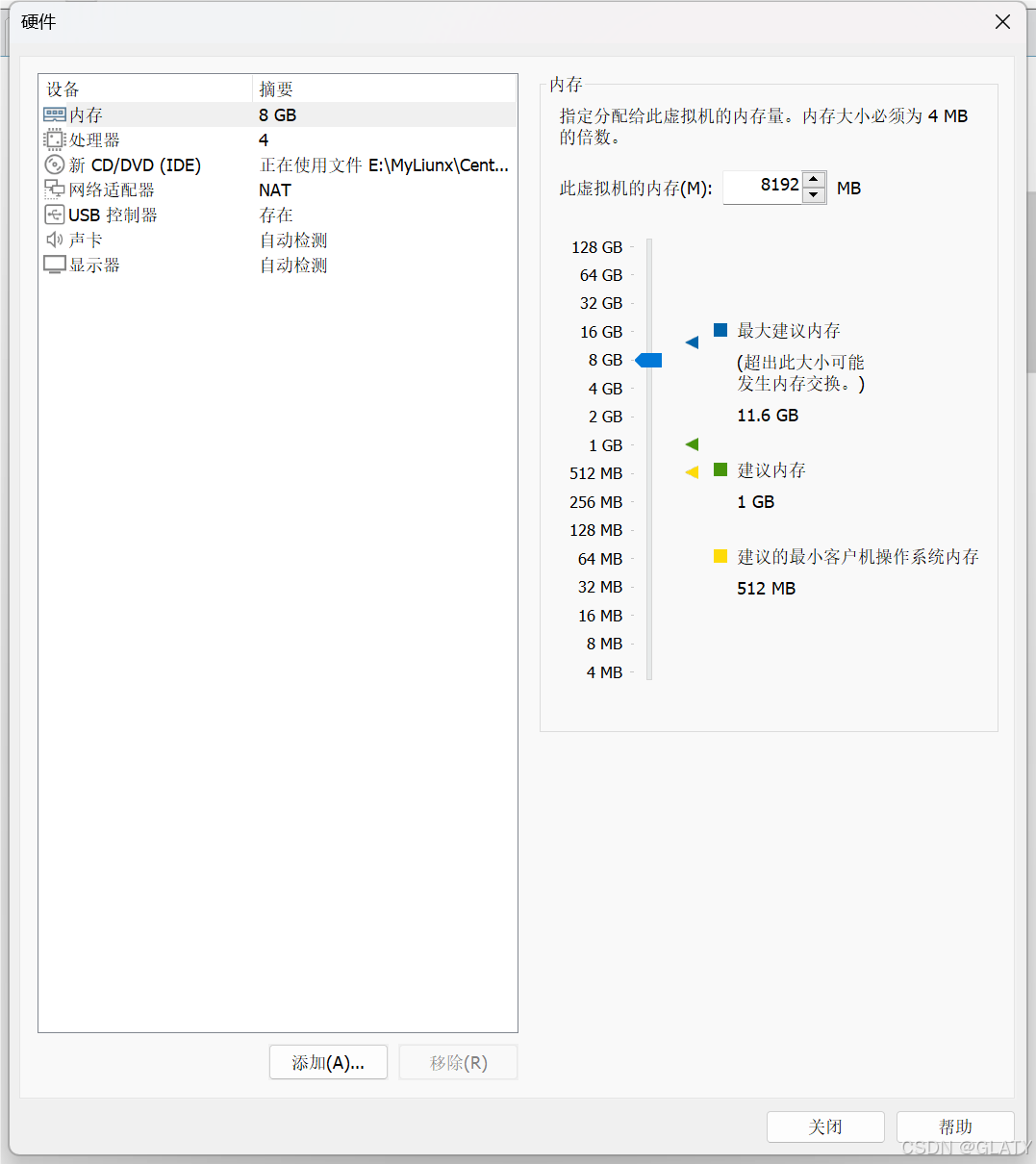This screenshot has width=1036, height=1164.
Task: Close the 硬件 dialog with the X
Action: click(1002, 21)
